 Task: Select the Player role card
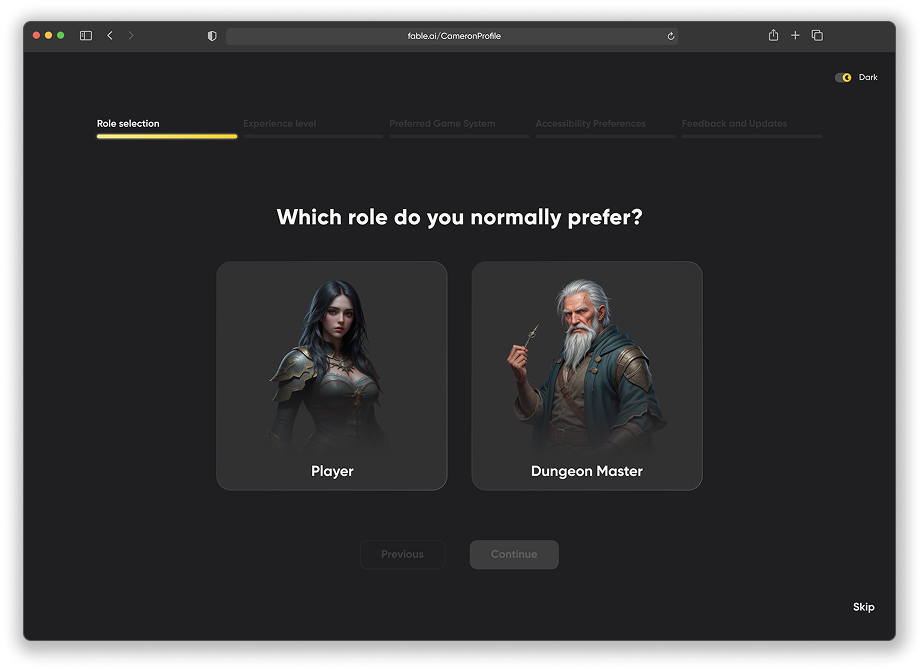(332, 376)
